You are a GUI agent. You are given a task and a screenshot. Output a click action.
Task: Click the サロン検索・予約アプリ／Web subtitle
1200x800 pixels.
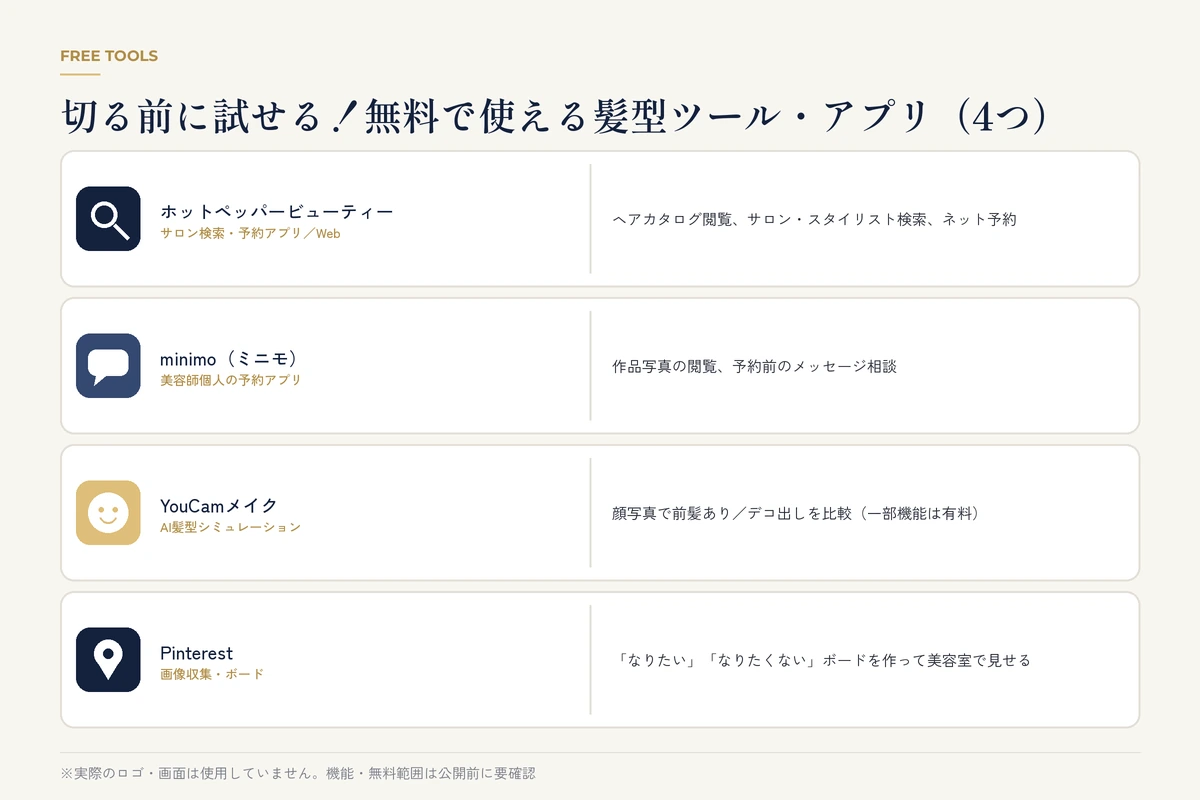[250, 234]
